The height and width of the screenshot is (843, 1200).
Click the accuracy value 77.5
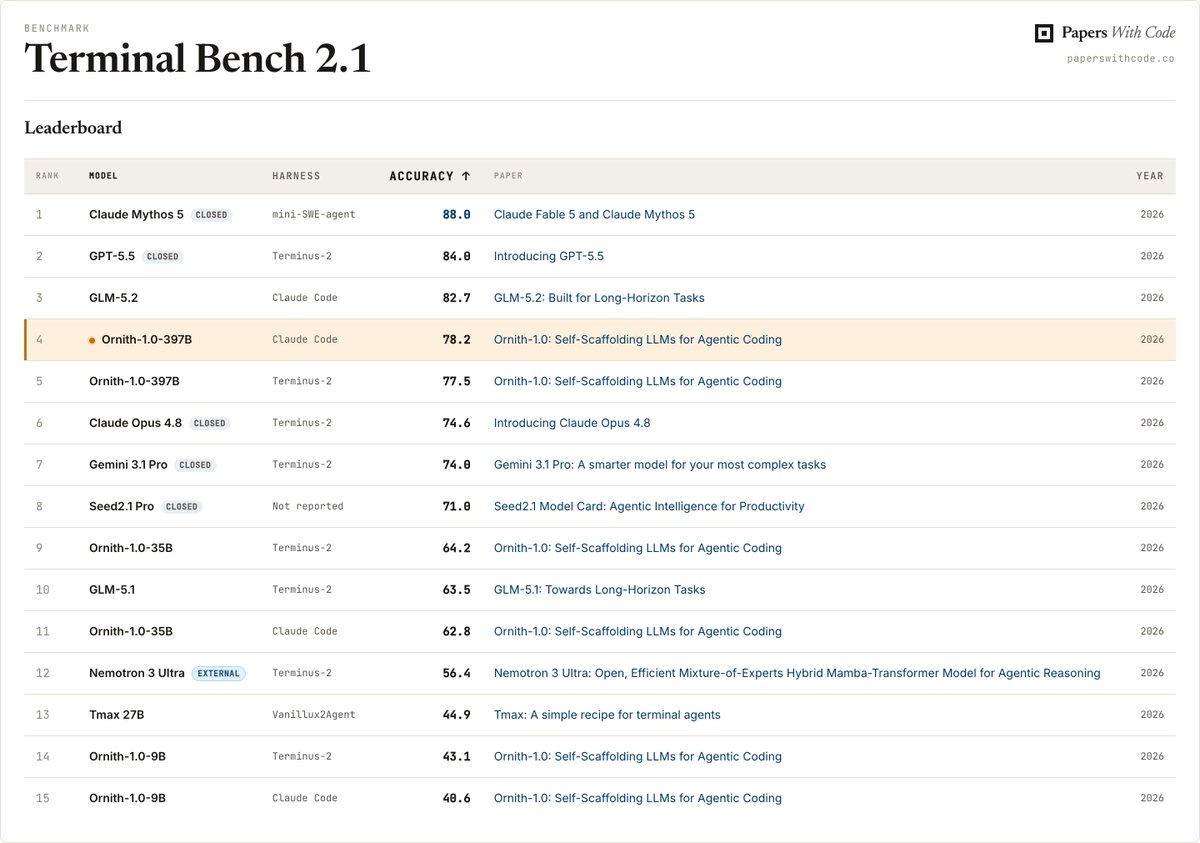coord(457,382)
